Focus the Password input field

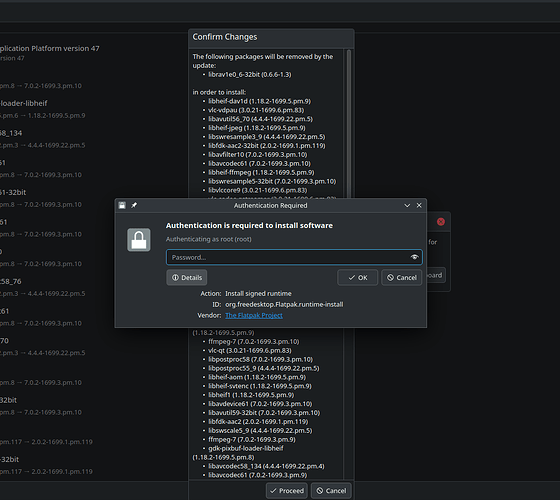[x=294, y=257]
